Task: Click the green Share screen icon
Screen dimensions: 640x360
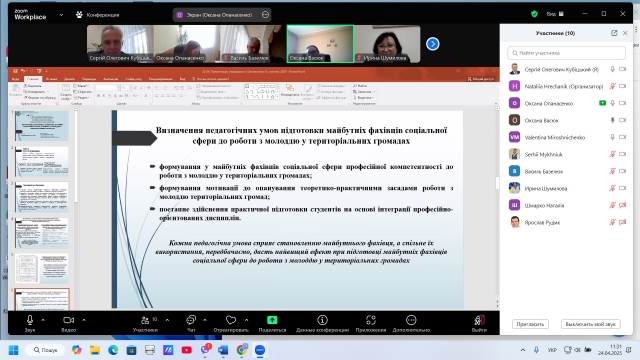Action: [272, 320]
